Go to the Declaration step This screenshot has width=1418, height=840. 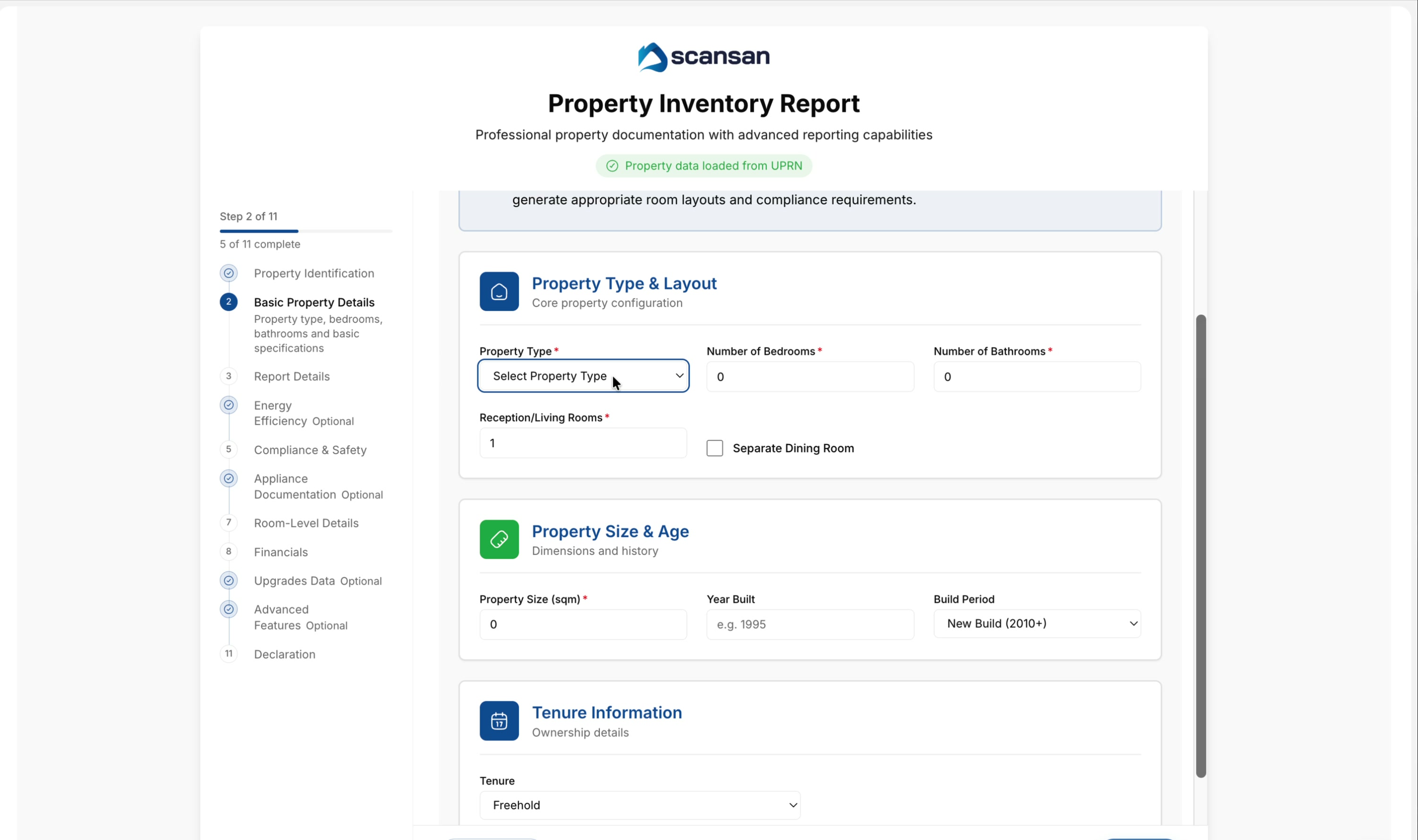285,654
